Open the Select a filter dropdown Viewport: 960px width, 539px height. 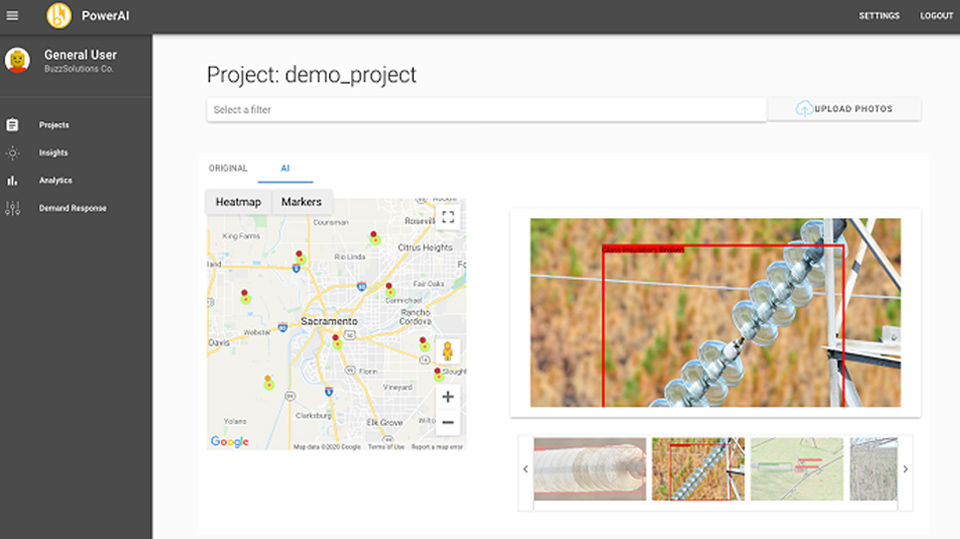(486, 110)
